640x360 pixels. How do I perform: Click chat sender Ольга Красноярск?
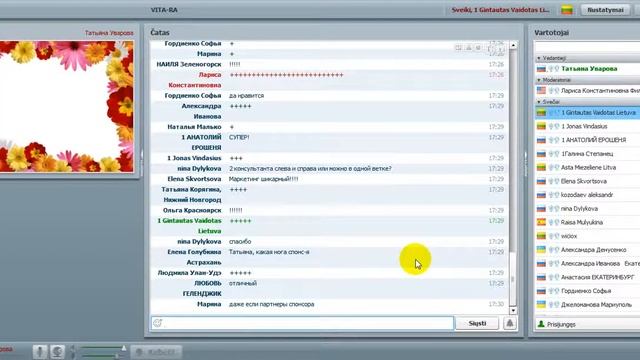tap(192, 210)
